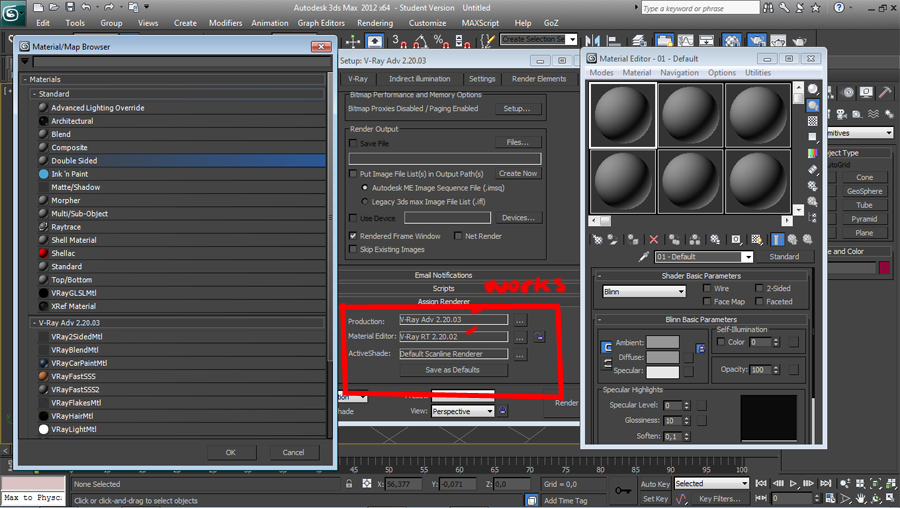Click OK in Material/Map Browser
The image size is (900, 508).
point(231,452)
